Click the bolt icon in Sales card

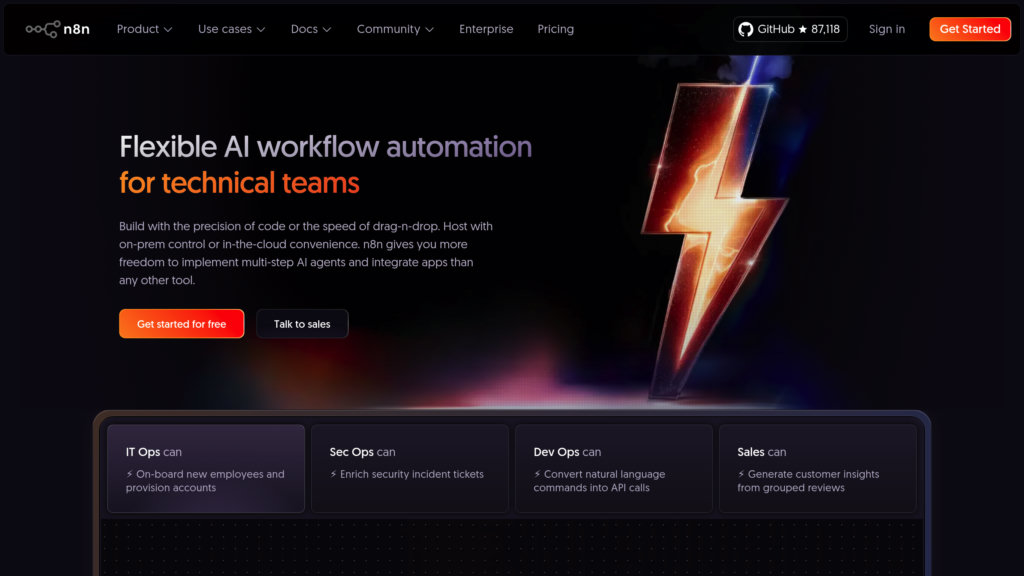pos(742,474)
